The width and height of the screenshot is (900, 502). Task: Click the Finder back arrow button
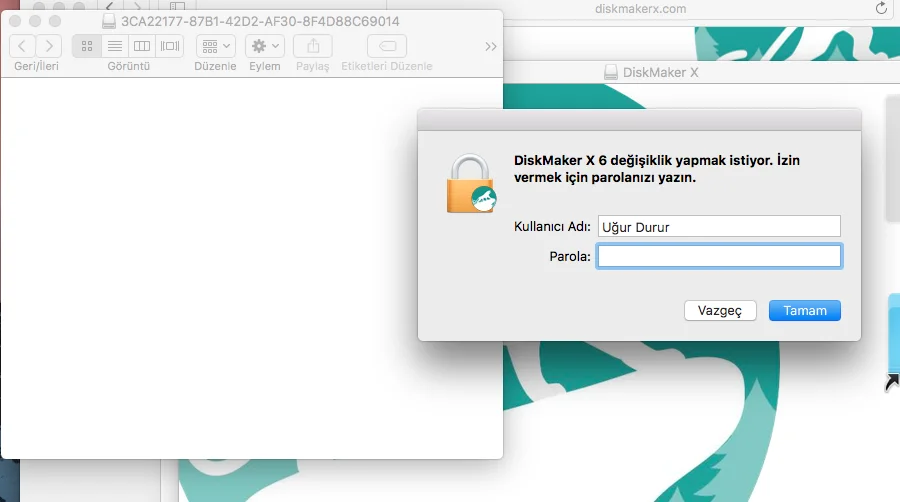[x=23, y=45]
